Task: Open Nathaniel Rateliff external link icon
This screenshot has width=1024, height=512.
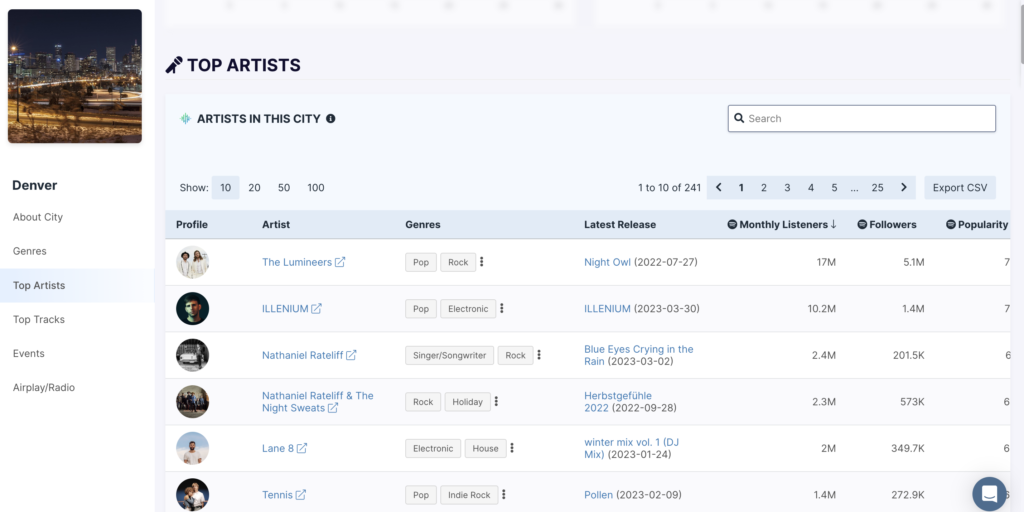Action: [351, 355]
